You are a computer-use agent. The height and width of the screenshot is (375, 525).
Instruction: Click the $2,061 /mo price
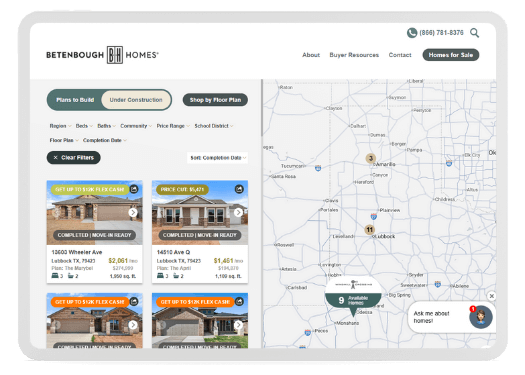click(123, 260)
